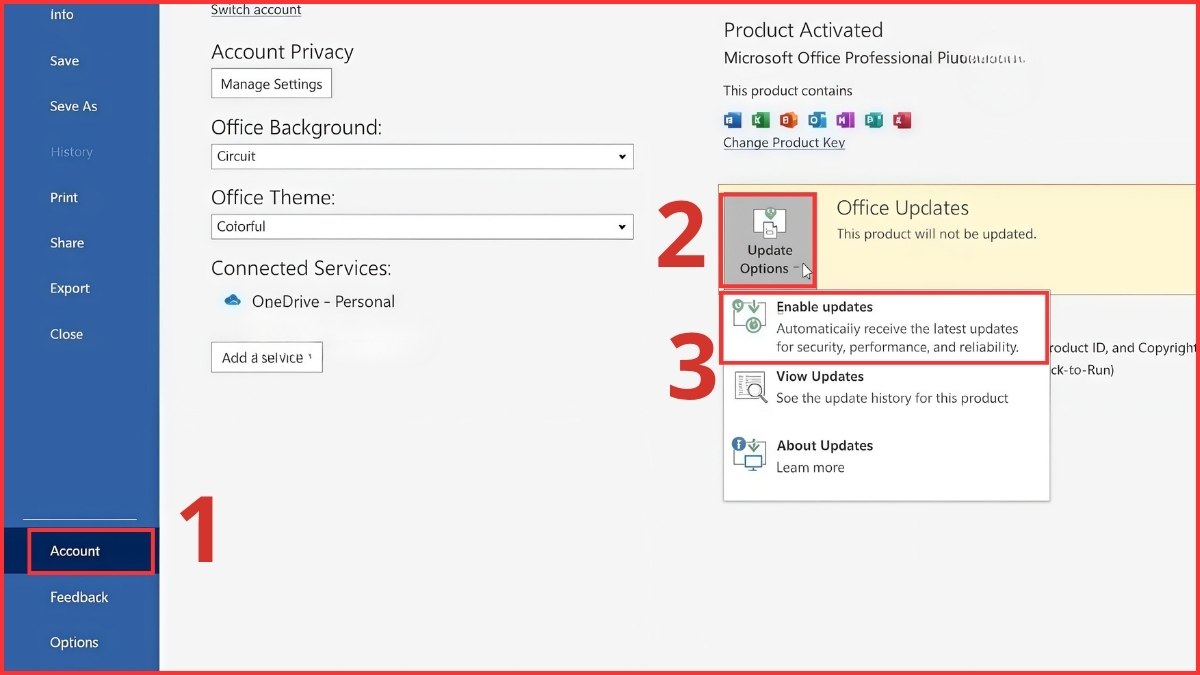Screen dimensions: 1200x675
Task: Click the View Updates magnifier icon
Action: click(x=750, y=387)
